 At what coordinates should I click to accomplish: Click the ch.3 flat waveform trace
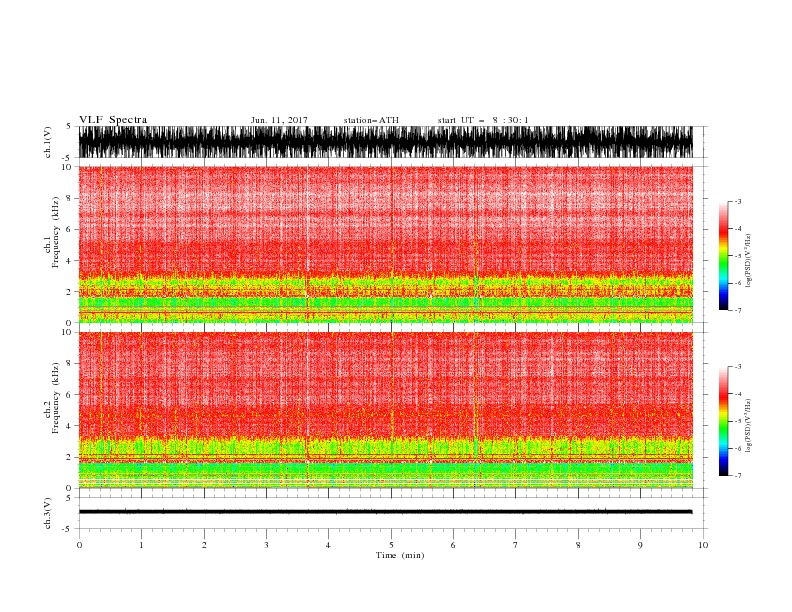pos(385,512)
